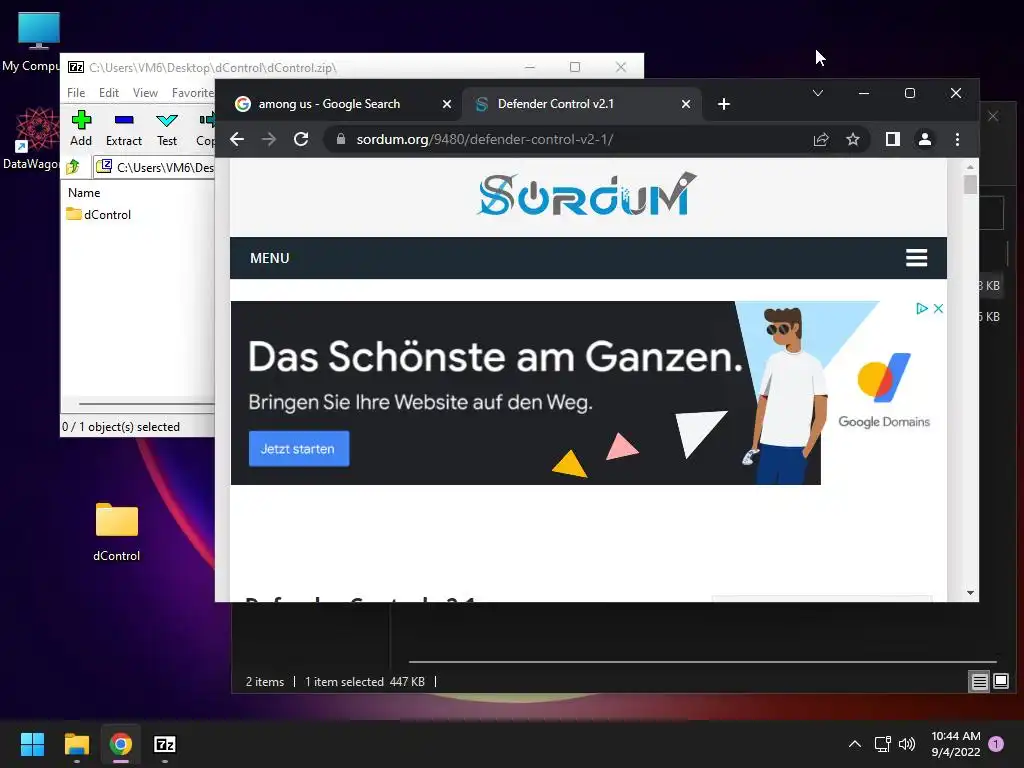Click the up-folder icon in 7-Zip
Image resolution: width=1024 pixels, height=768 pixels.
pos(73,167)
